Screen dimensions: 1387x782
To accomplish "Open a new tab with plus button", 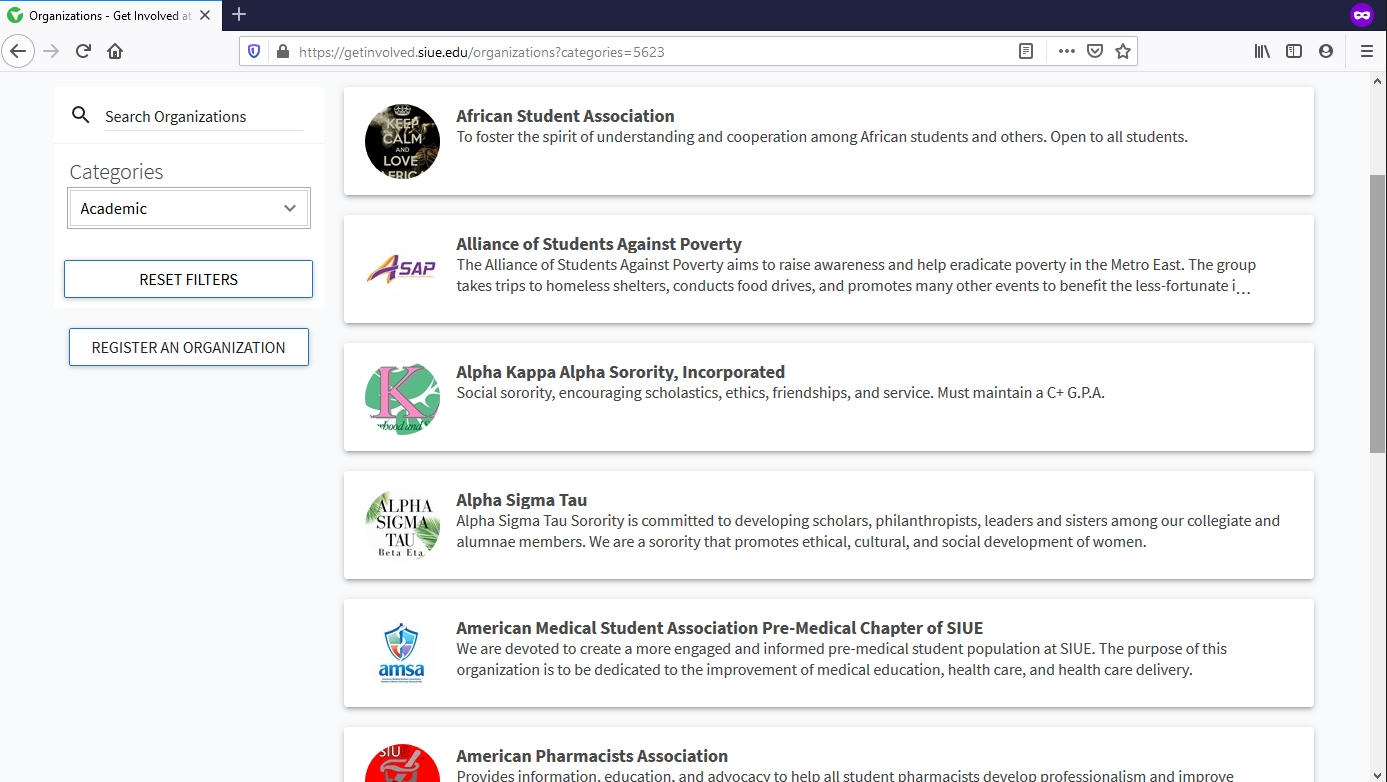I will pyautogui.click(x=239, y=14).
